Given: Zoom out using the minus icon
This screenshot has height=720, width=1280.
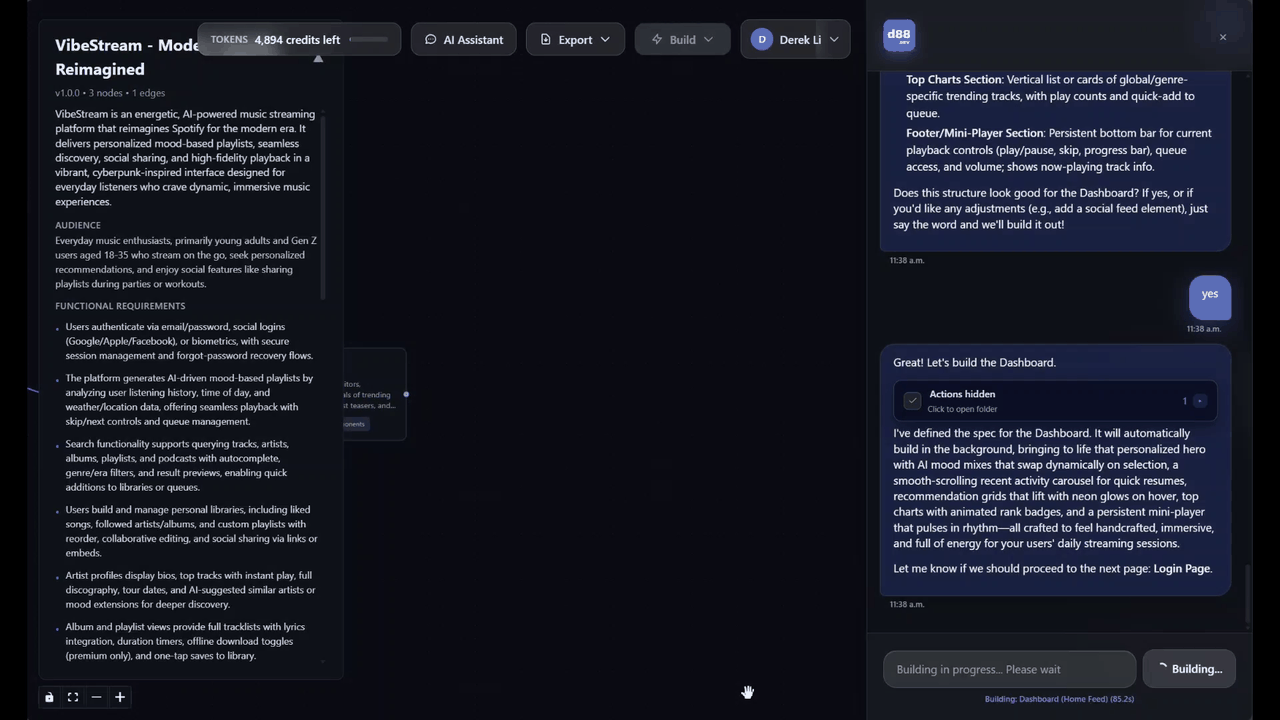Looking at the screenshot, I should click(x=96, y=697).
